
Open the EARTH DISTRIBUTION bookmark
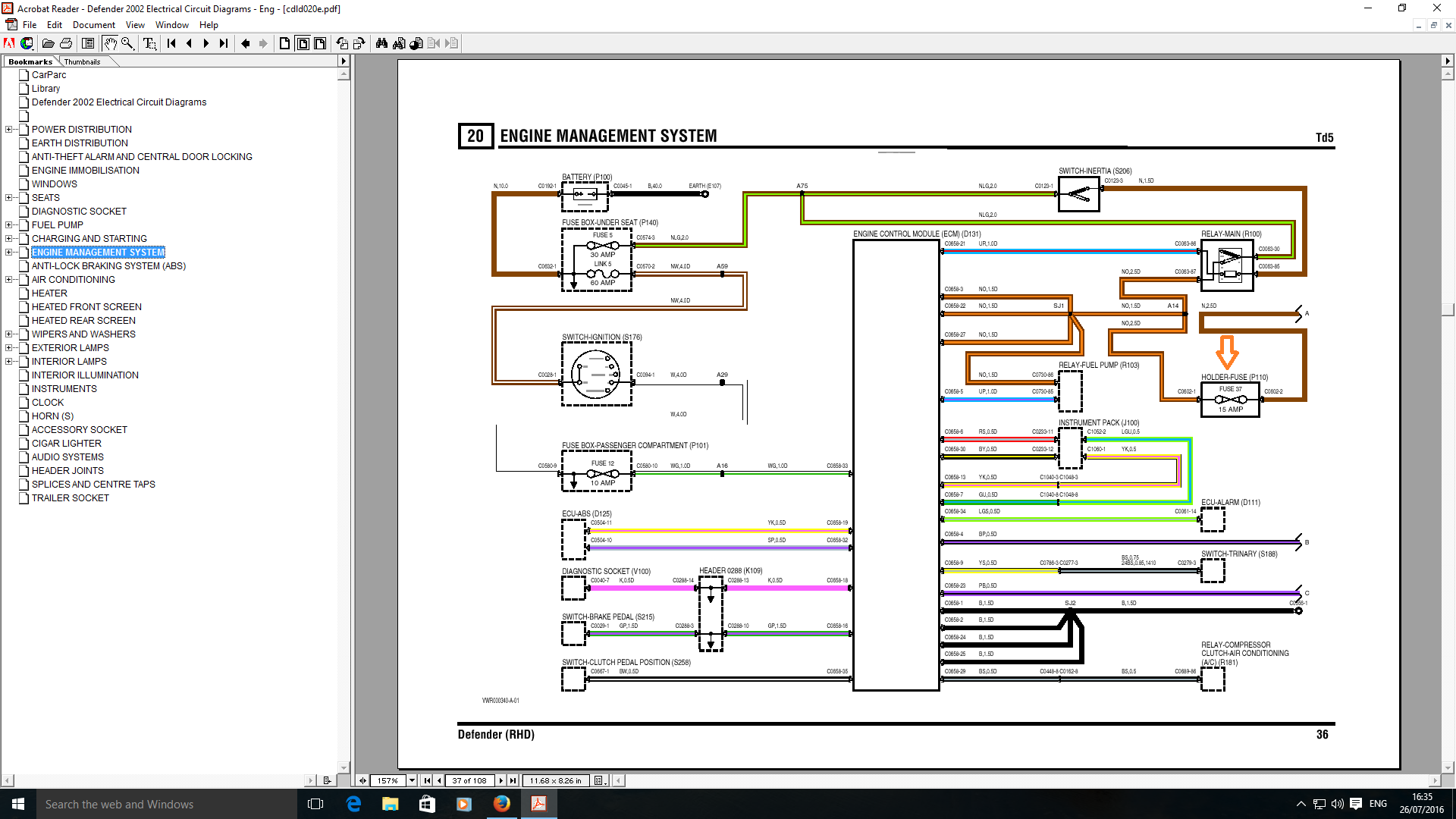pos(80,143)
